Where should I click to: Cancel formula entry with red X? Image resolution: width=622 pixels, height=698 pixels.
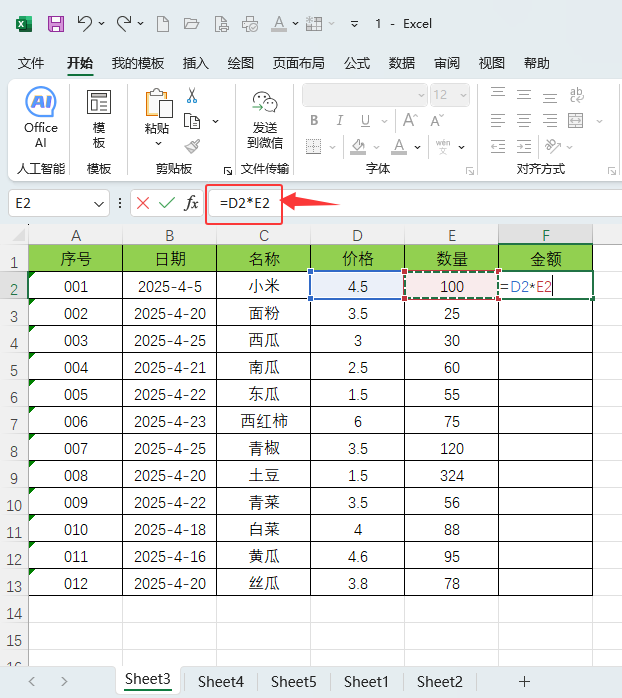click(143, 203)
